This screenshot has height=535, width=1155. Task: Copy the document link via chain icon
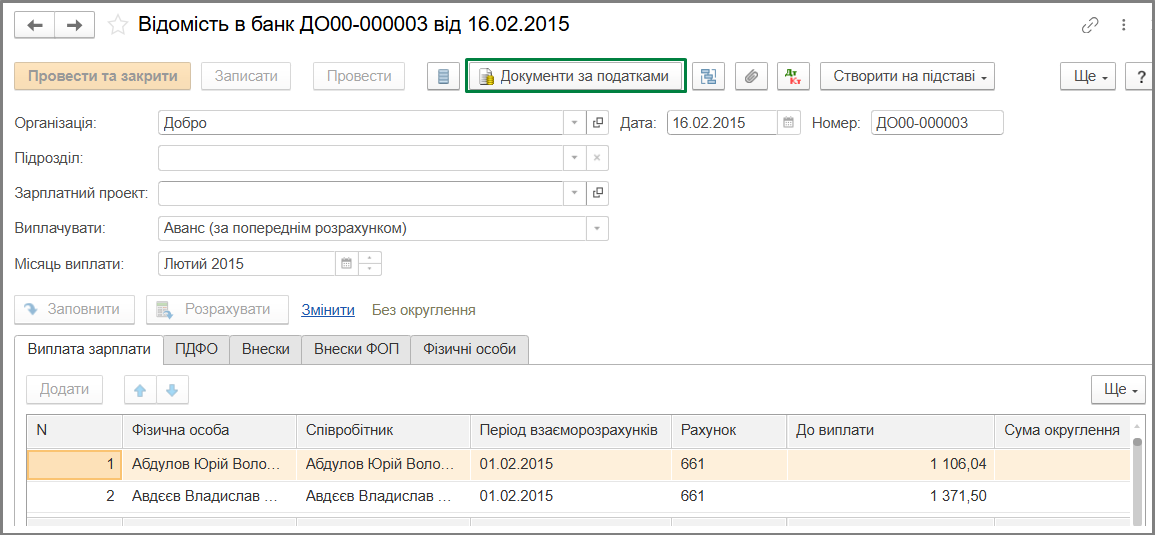1089,25
